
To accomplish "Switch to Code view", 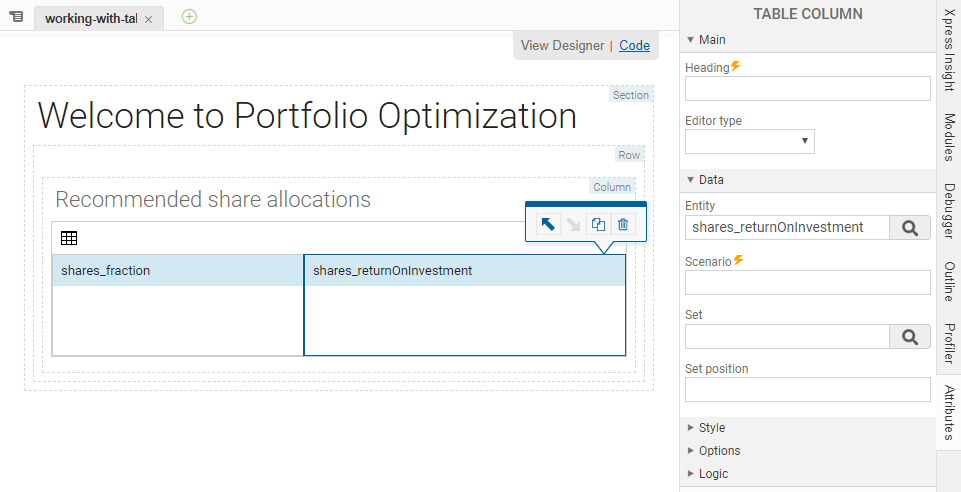I will tap(634, 45).
